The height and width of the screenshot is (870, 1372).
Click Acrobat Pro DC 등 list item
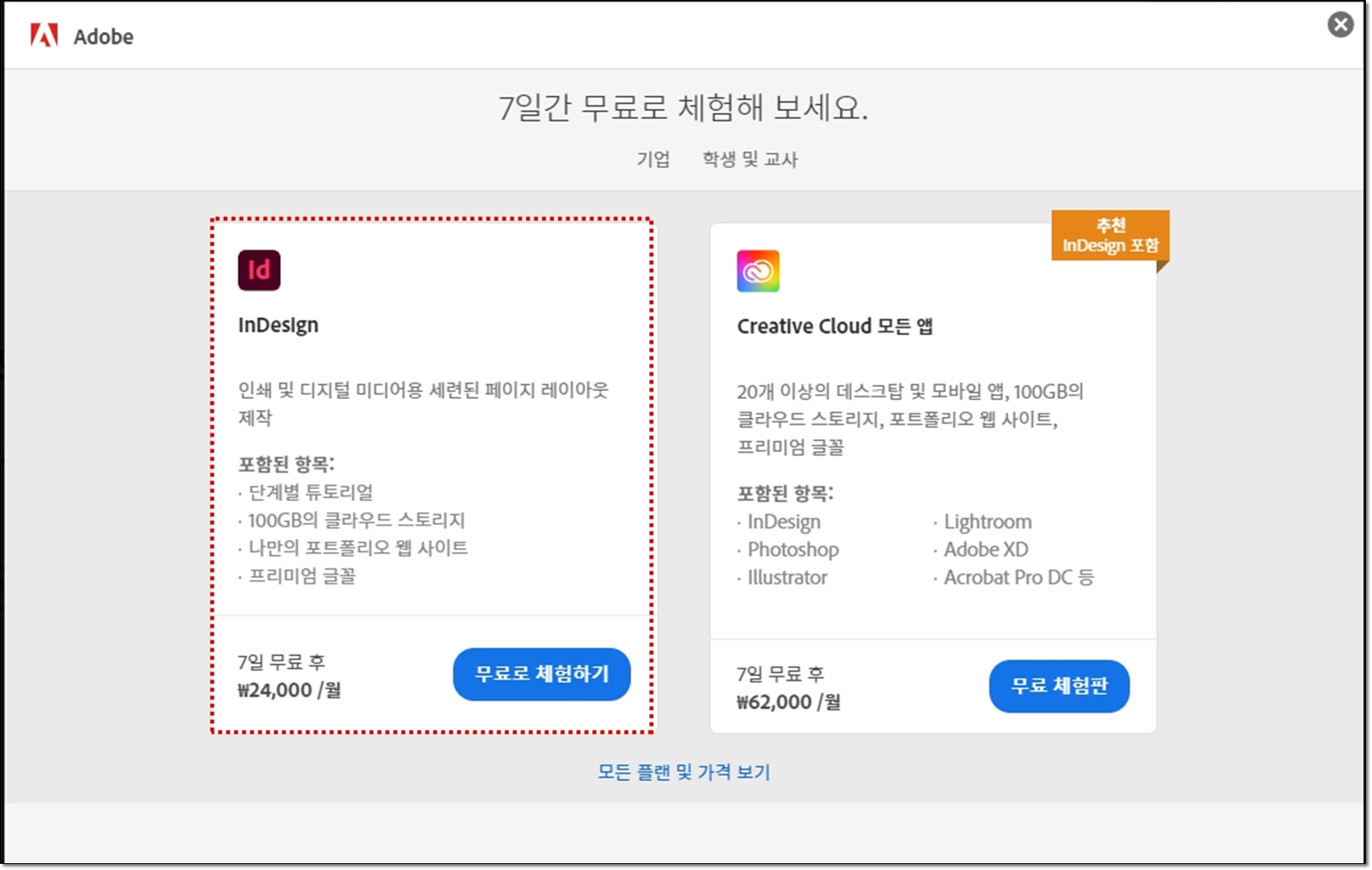(1019, 577)
